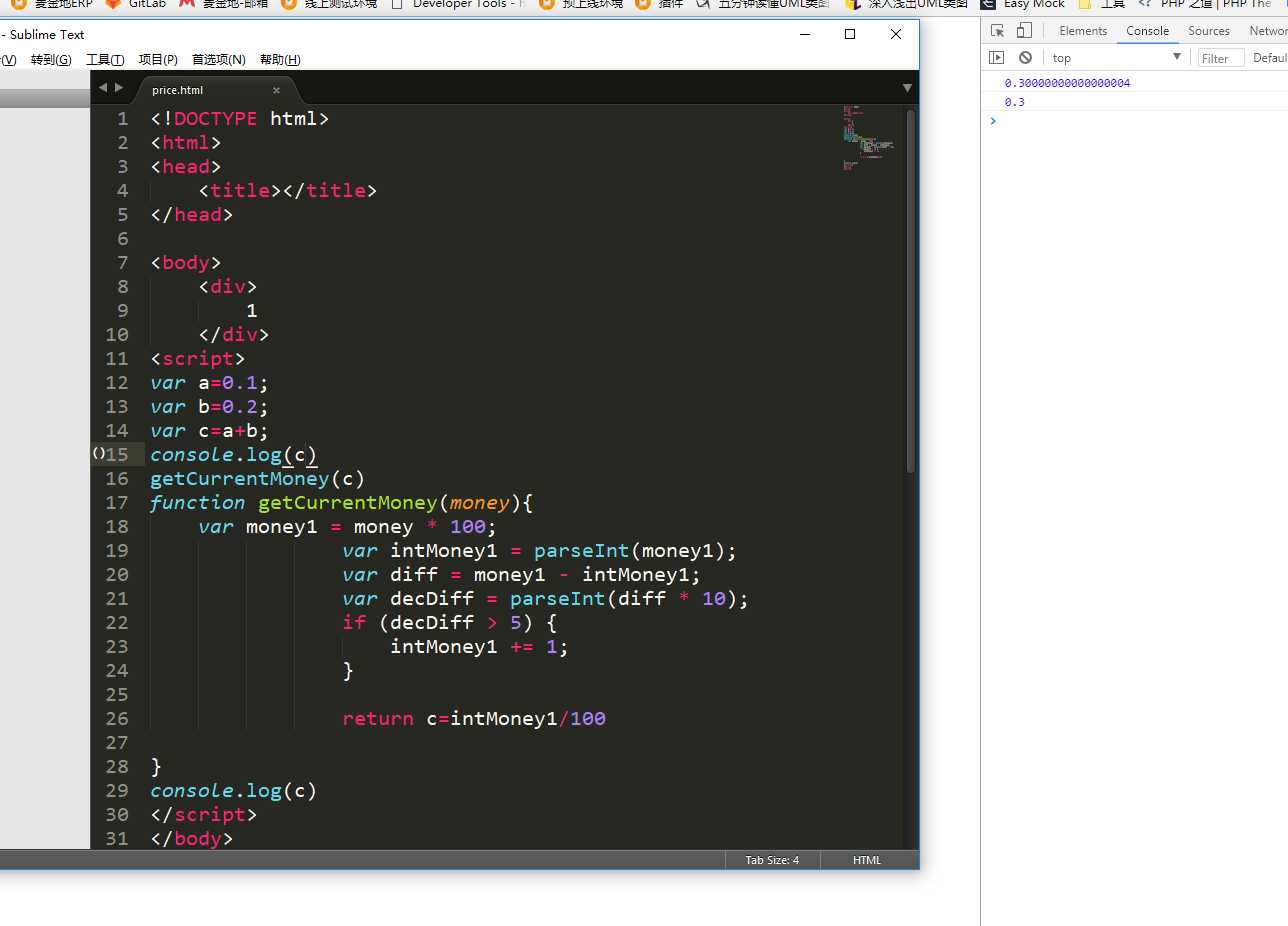Click the var b=0.2; line
The height and width of the screenshot is (926, 1288).
(x=210, y=407)
